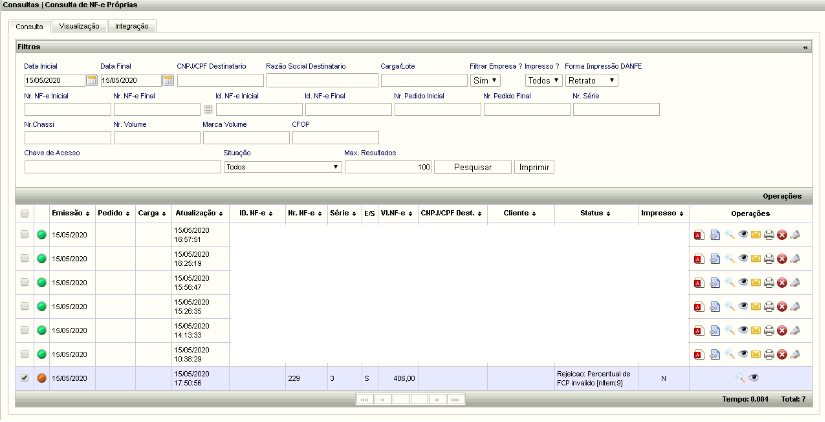Check the row updated at 15:26:35
The image size is (825, 422).
coord(24,306)
